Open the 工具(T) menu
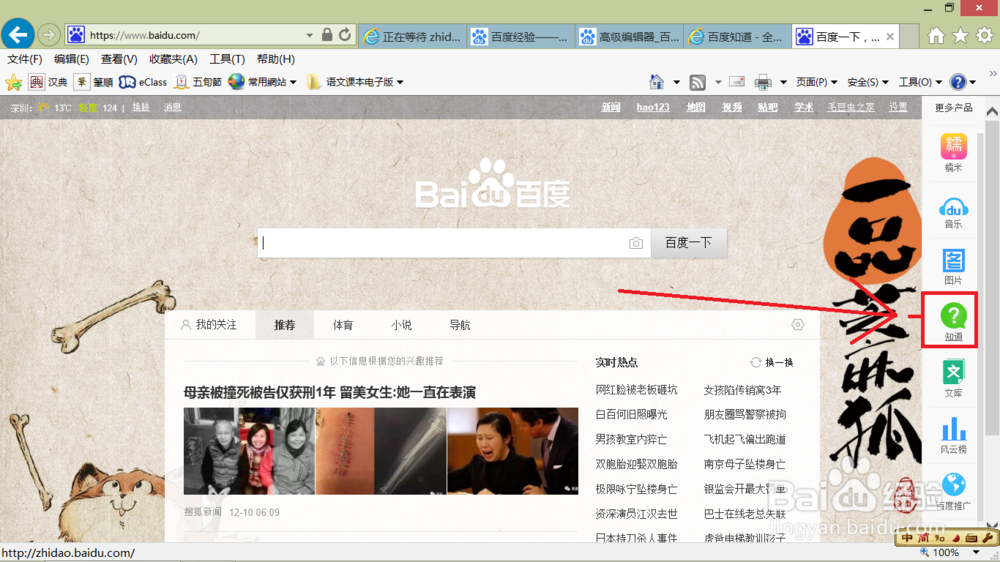This screenshot has width=1000, height=562. 227,59
